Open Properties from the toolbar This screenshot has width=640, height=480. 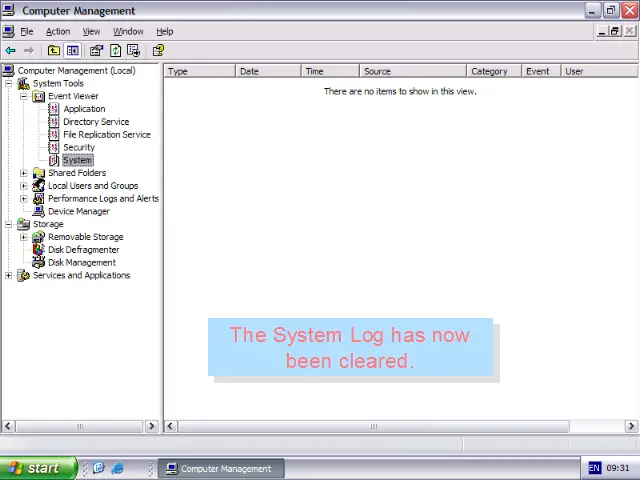pyautogui.click(x=96, y=51)
